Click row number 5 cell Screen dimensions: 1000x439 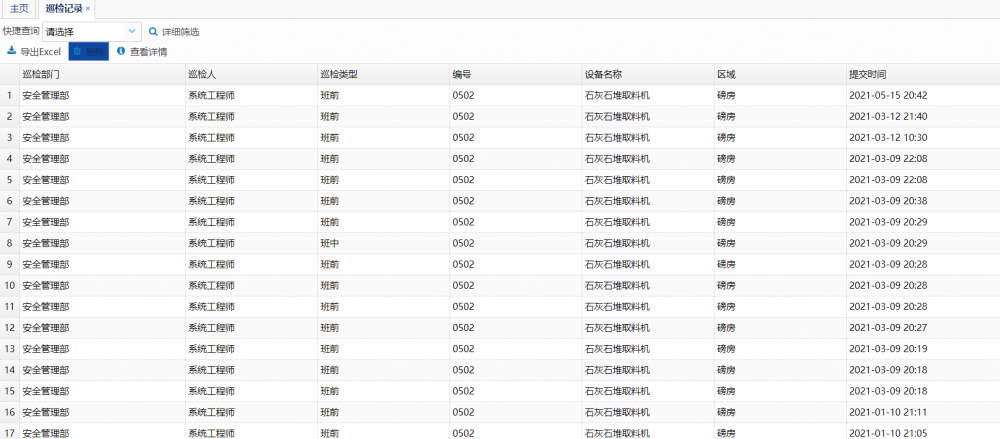click(x=10, y=180)
